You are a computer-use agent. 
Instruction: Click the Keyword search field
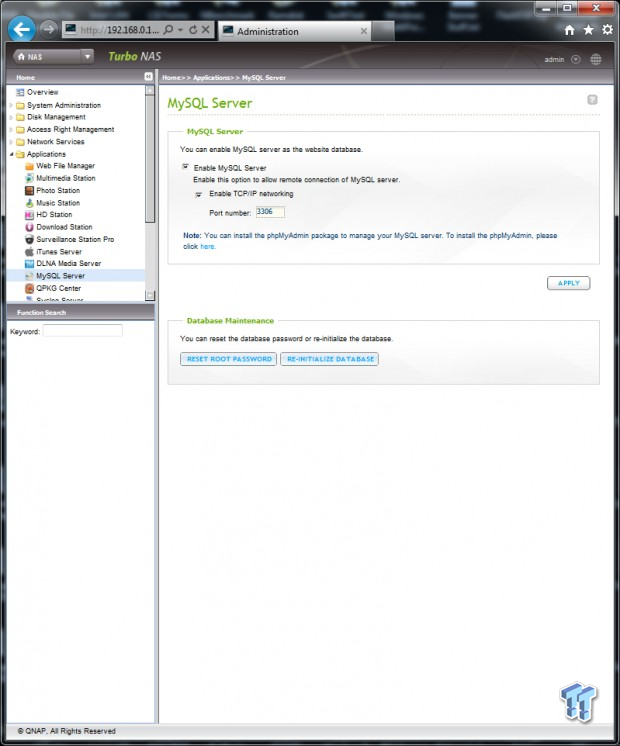[x=83, y=331]
